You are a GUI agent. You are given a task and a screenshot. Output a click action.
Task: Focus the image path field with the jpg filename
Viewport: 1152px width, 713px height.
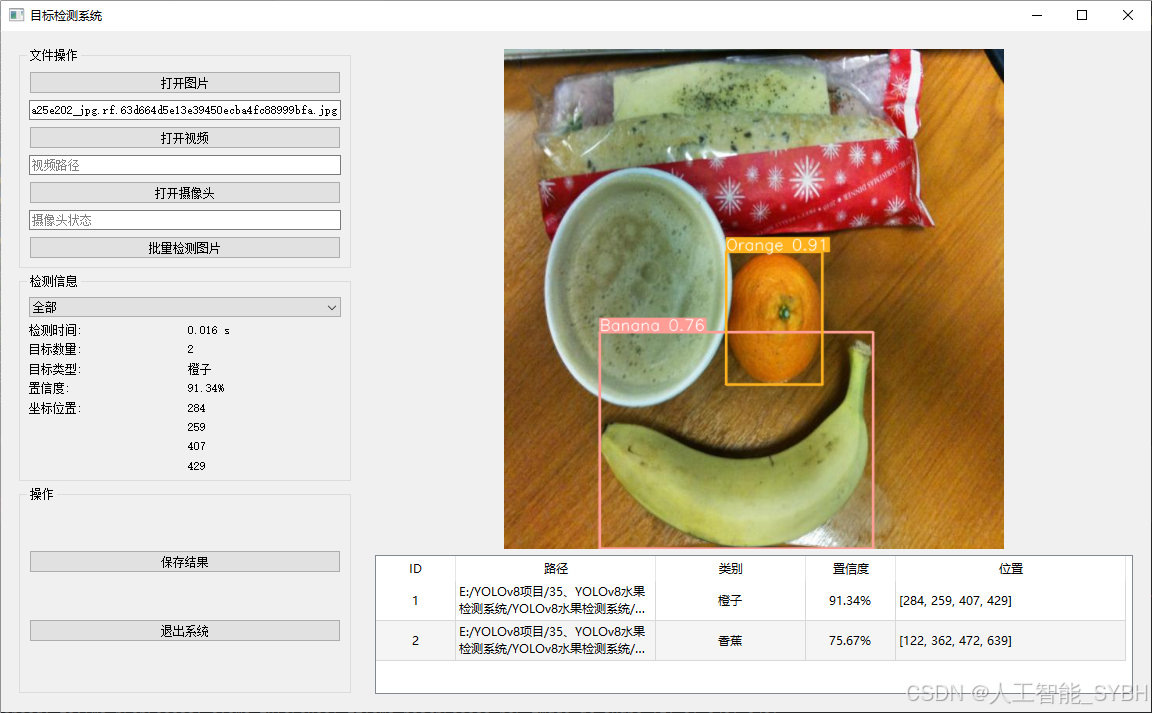tap(184, 110)
